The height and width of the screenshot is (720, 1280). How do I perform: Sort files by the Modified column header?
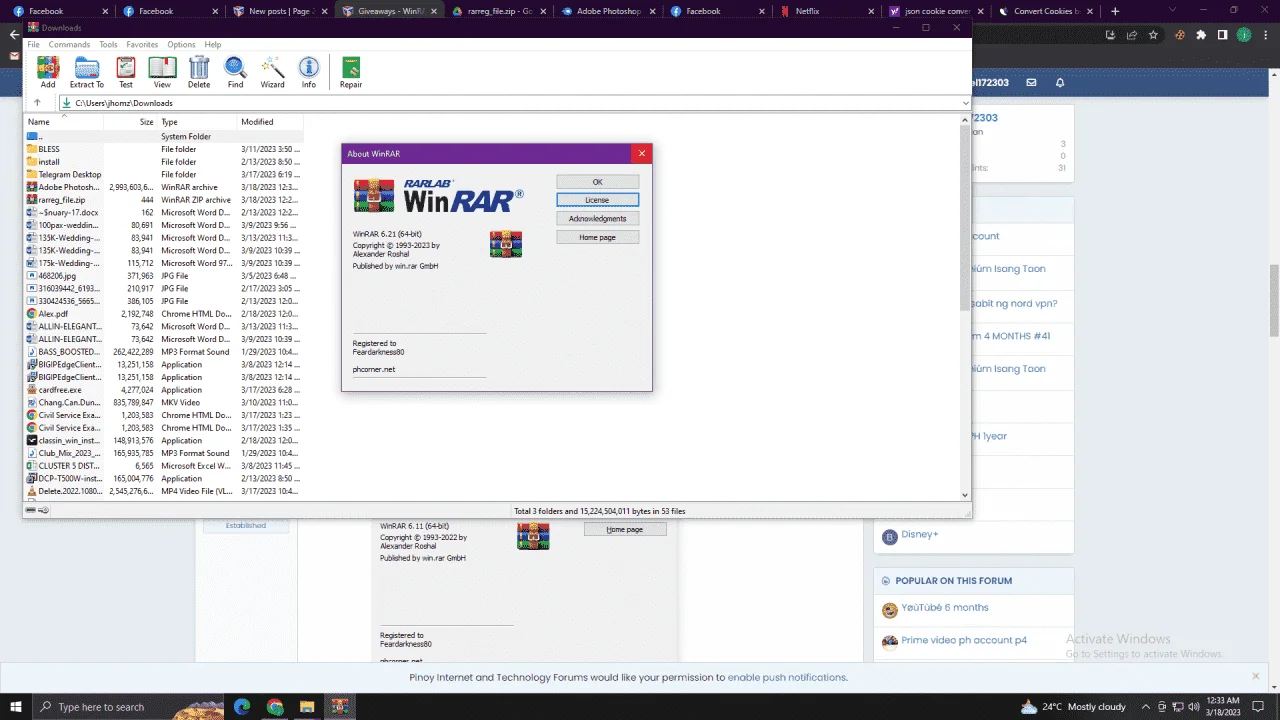coord(269,122)
